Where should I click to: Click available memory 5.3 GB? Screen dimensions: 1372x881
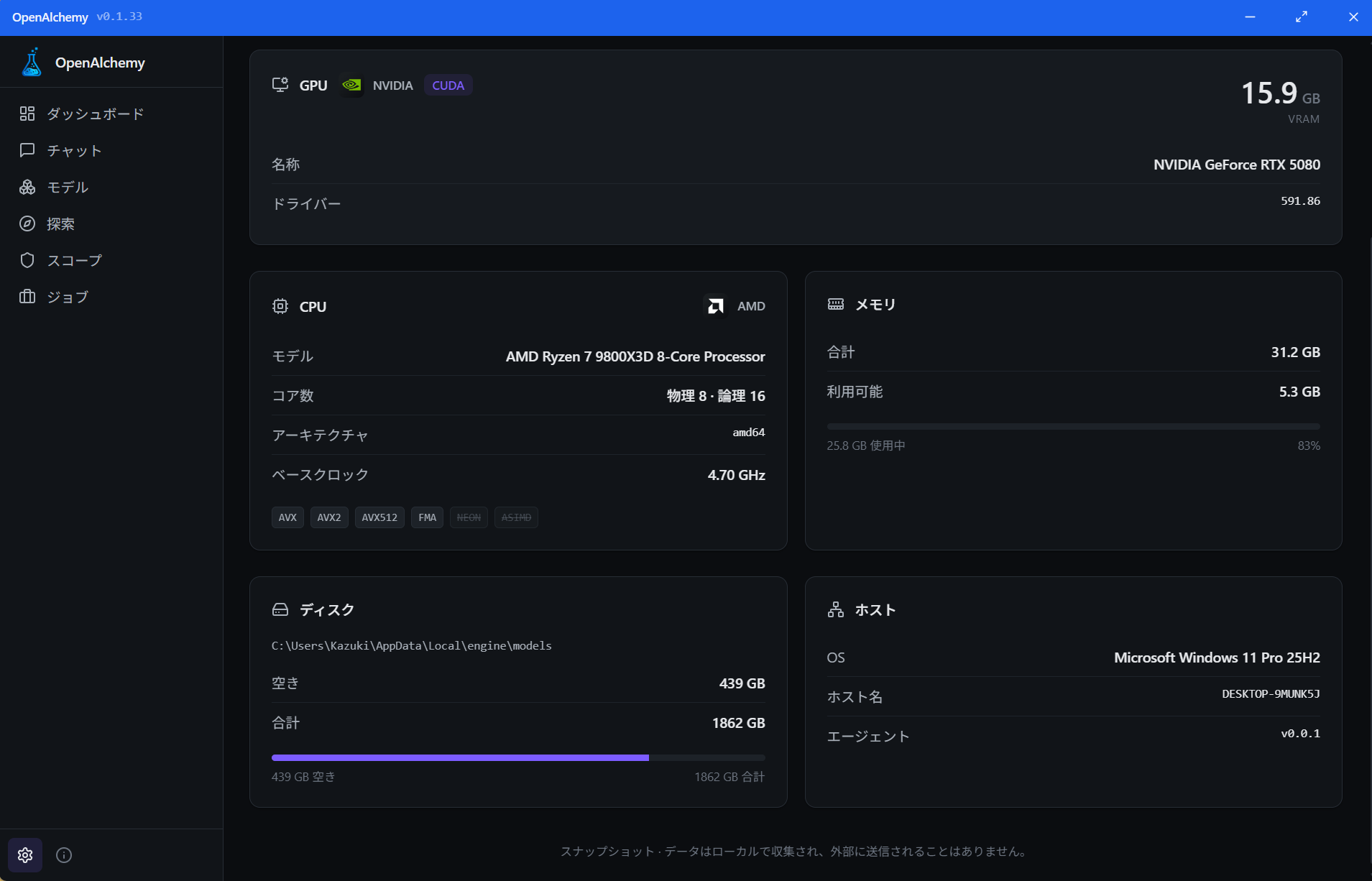click(1299, 392)
